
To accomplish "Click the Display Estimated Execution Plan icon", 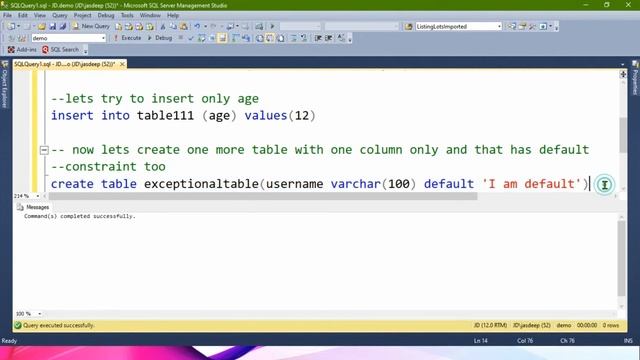I will pos(202,38).
